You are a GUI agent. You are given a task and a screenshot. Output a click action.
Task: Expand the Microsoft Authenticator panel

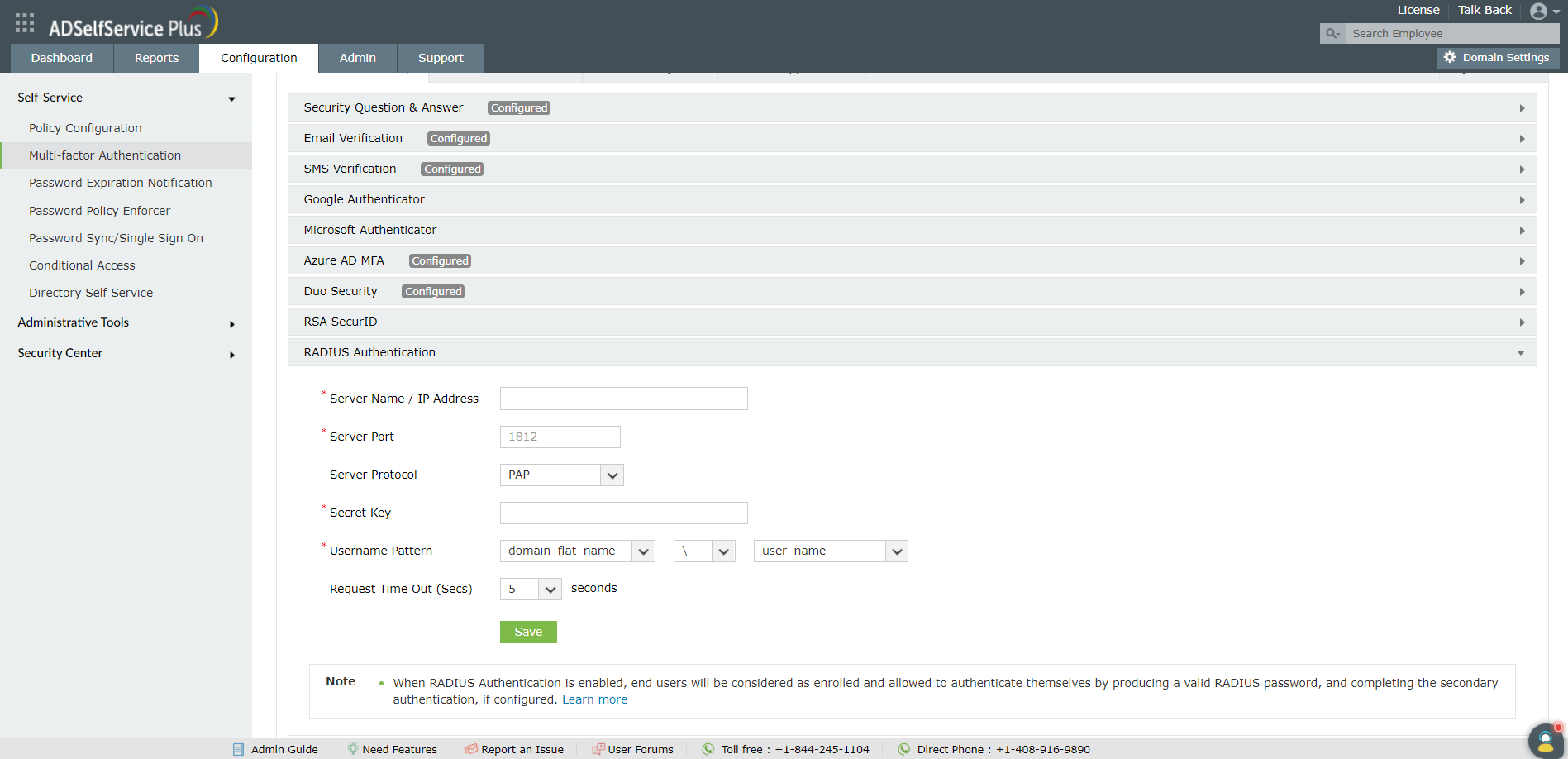913,231
